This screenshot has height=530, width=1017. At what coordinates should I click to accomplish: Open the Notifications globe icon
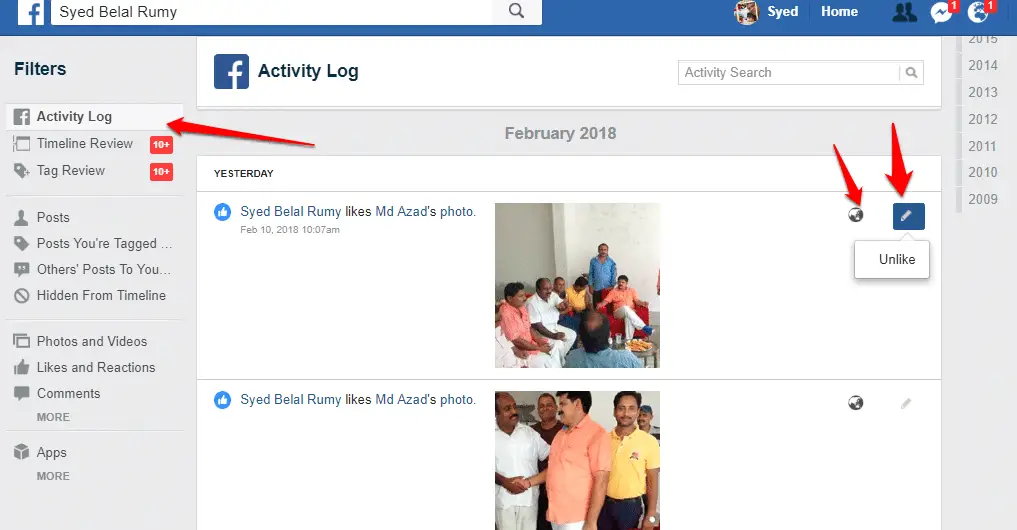[x=978, y=12]
